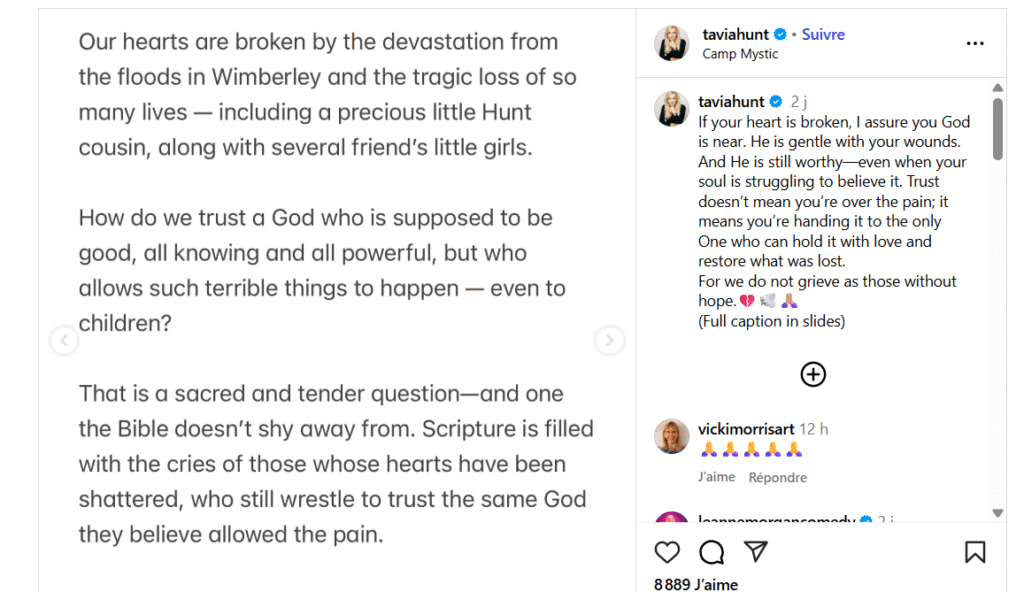Click vickimorrisart comment avatar
The width and height of the screenshot is (1024, 592).
click(672, 436)
